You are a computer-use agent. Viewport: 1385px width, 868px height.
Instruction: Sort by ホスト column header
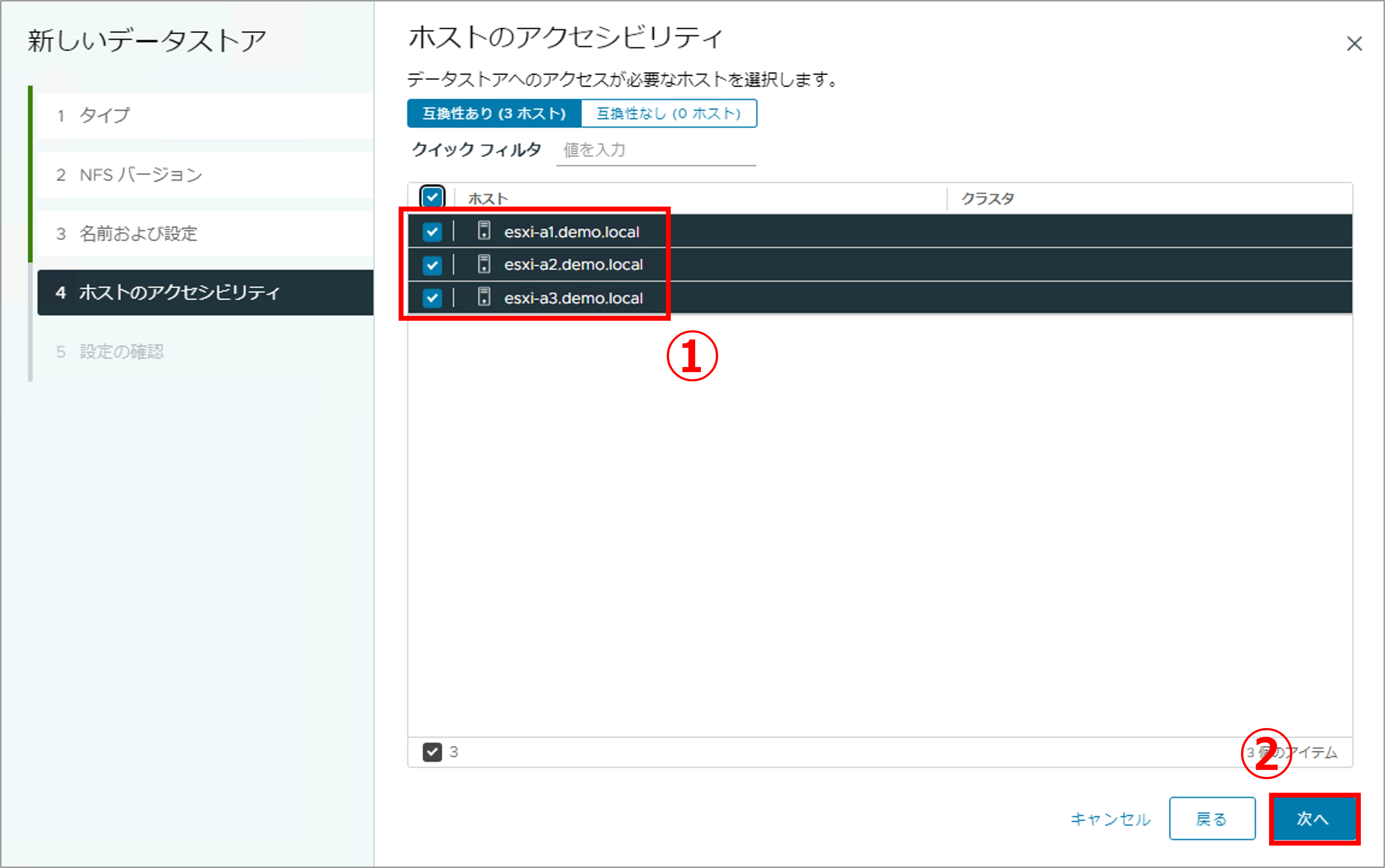tap(488, 199)
